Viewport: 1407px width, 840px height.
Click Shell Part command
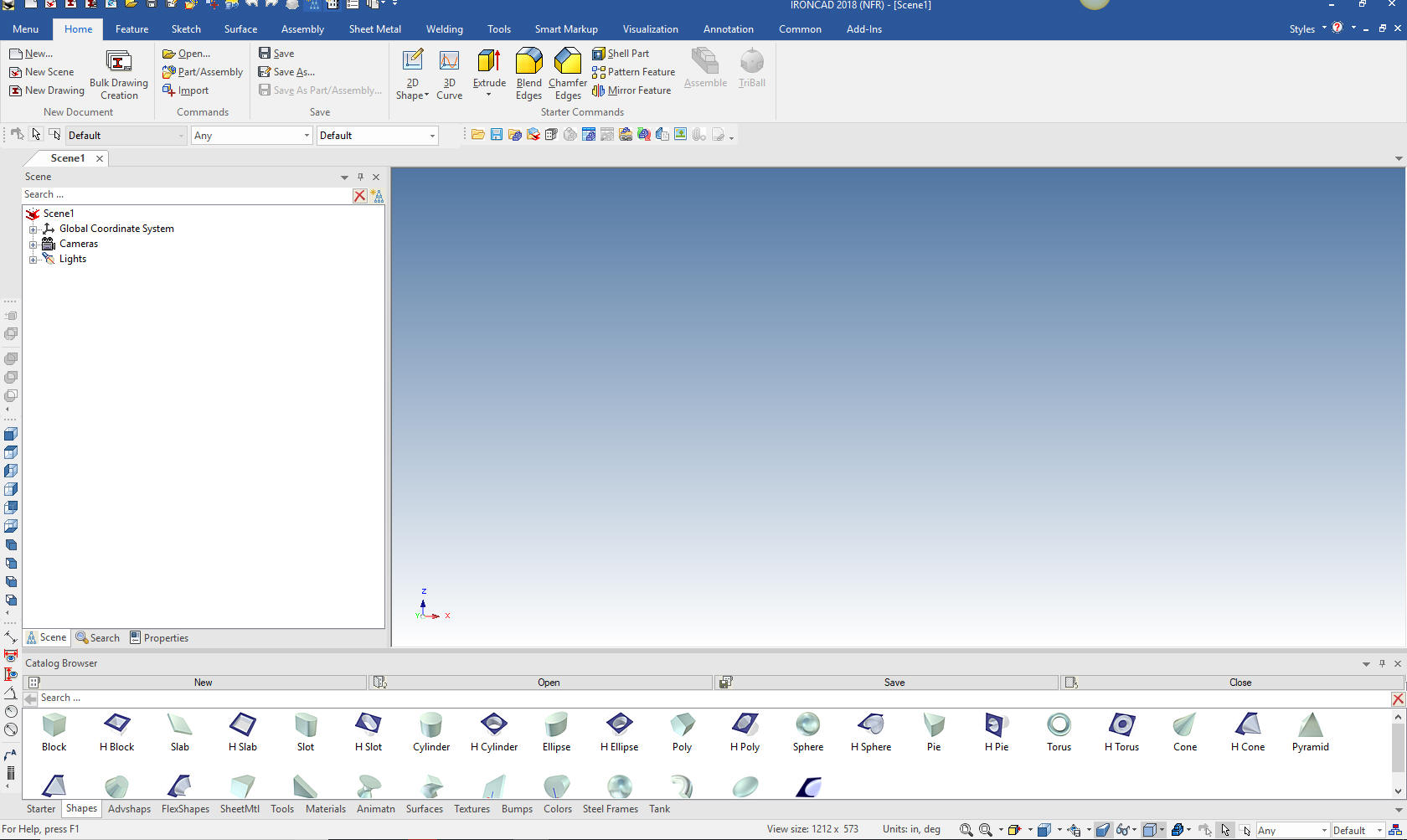click(621, 54)
